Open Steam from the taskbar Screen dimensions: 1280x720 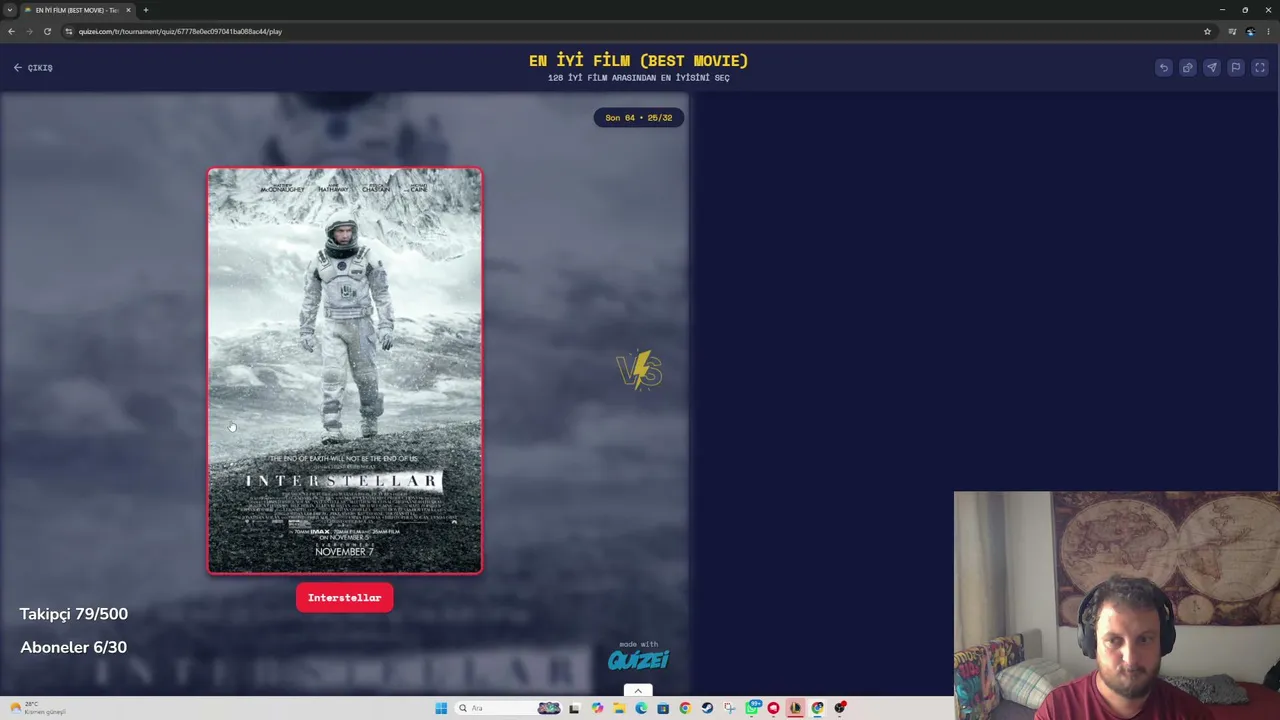(707, 708)
